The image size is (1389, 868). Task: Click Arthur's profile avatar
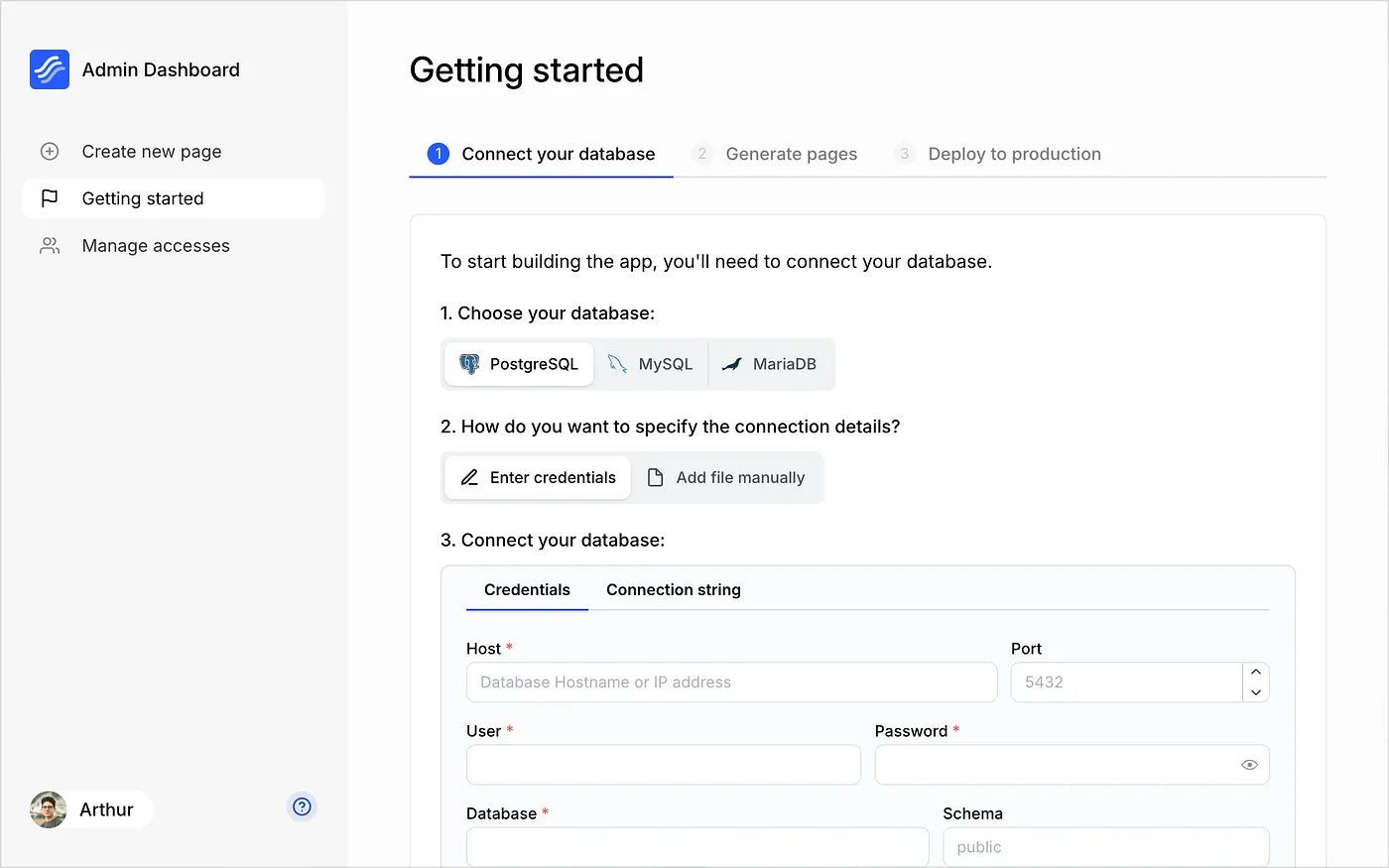tap(49, 809)
